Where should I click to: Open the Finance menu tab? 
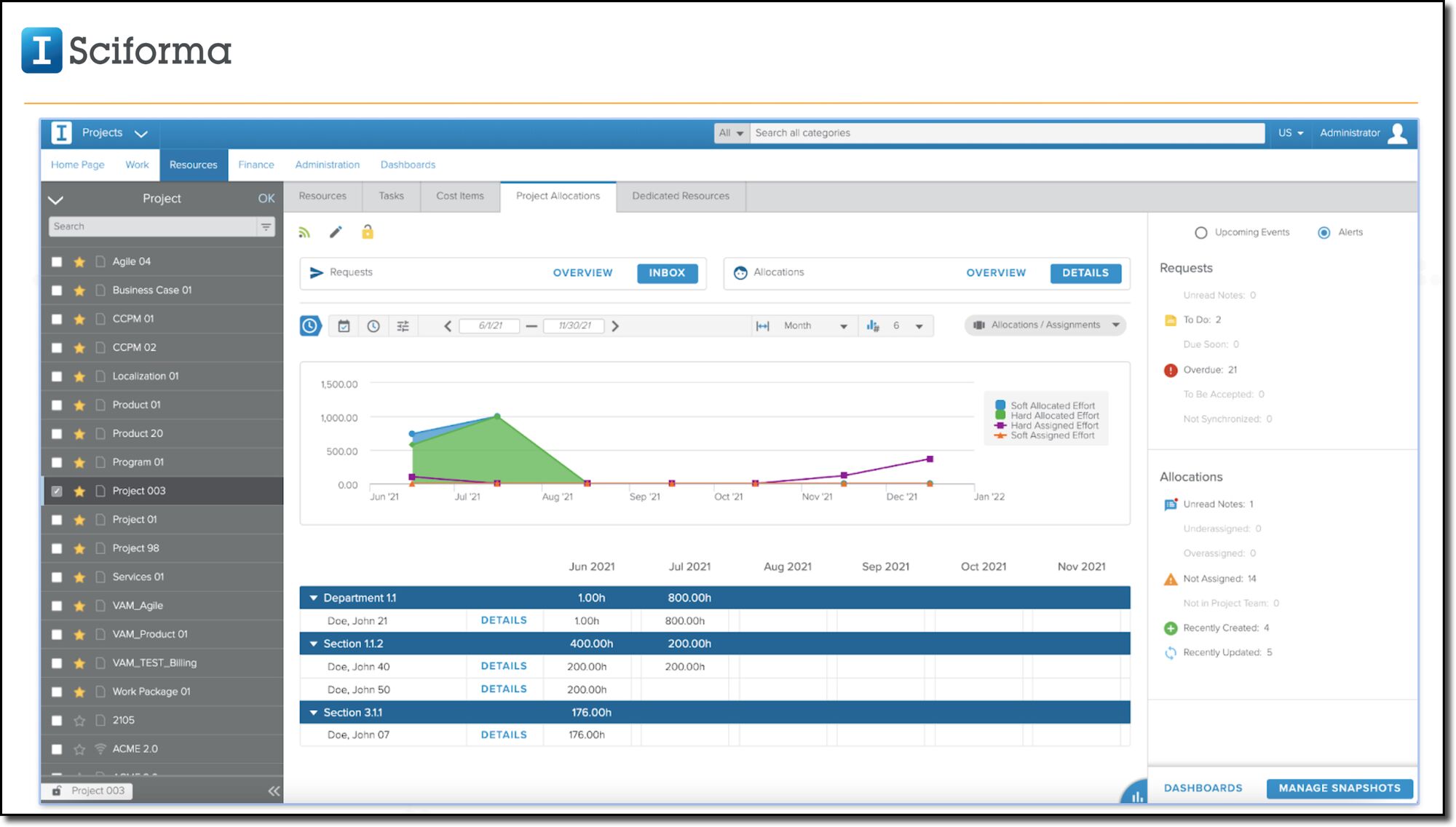click(x=256, y=165)
